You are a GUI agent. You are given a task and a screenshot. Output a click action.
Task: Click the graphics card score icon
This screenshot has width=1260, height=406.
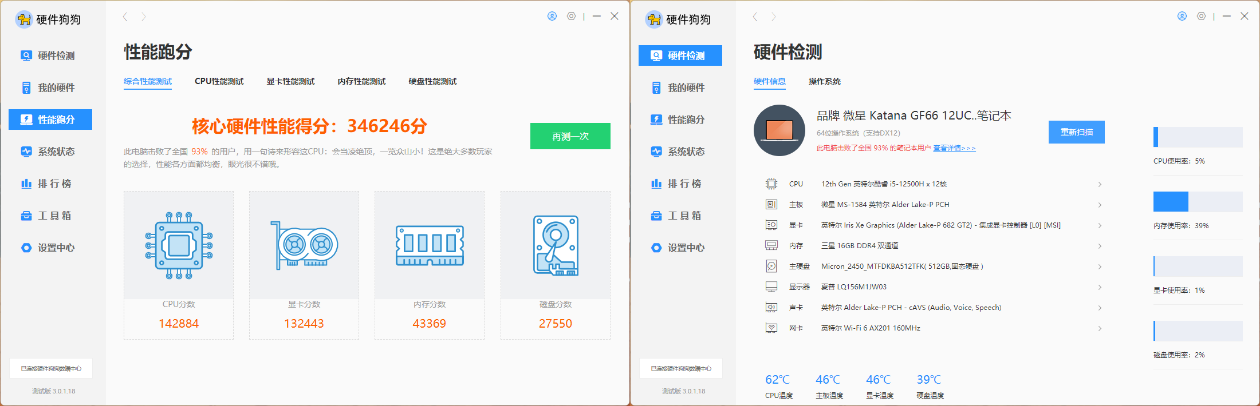pos(304,244)
